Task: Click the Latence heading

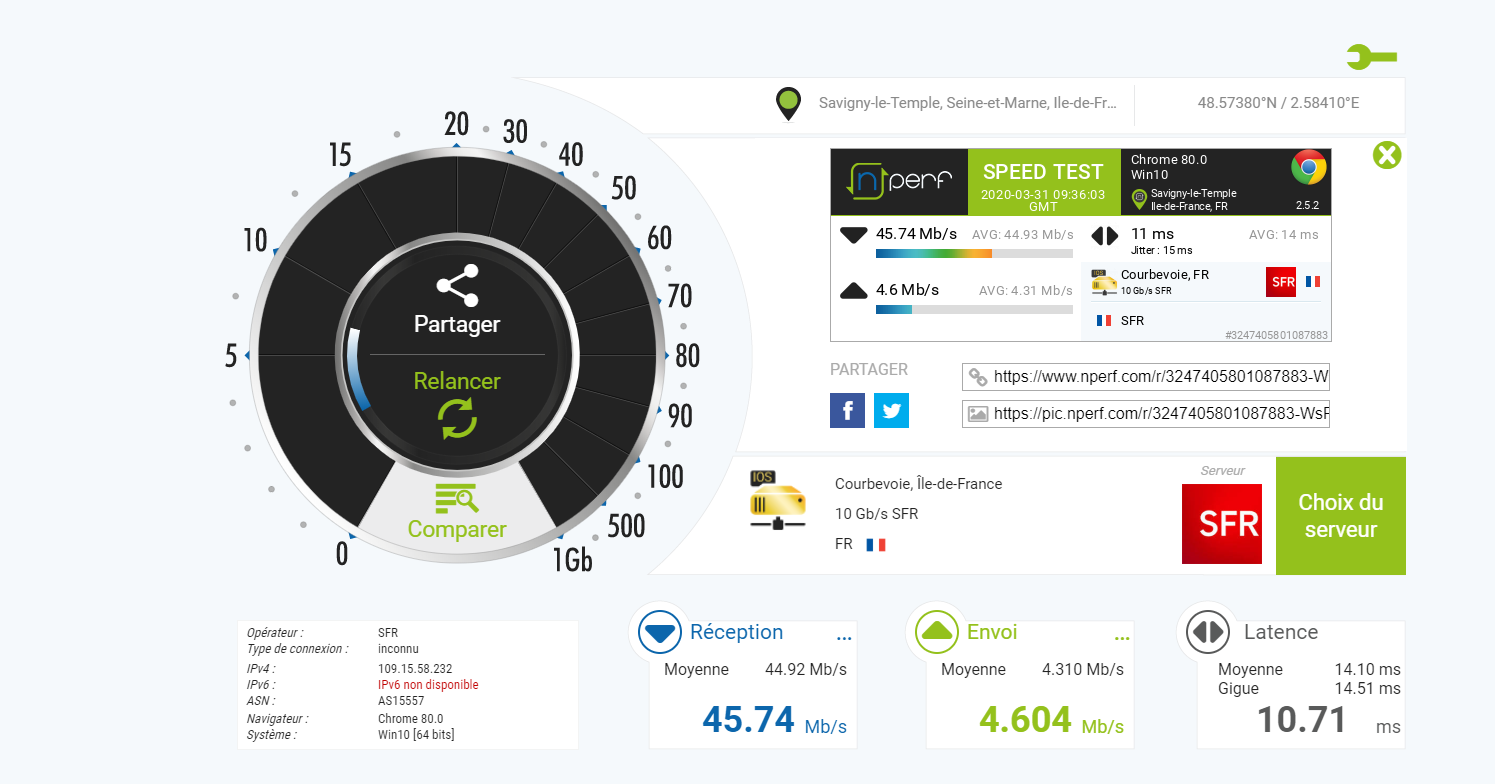Action: [x=1281, y=632]
